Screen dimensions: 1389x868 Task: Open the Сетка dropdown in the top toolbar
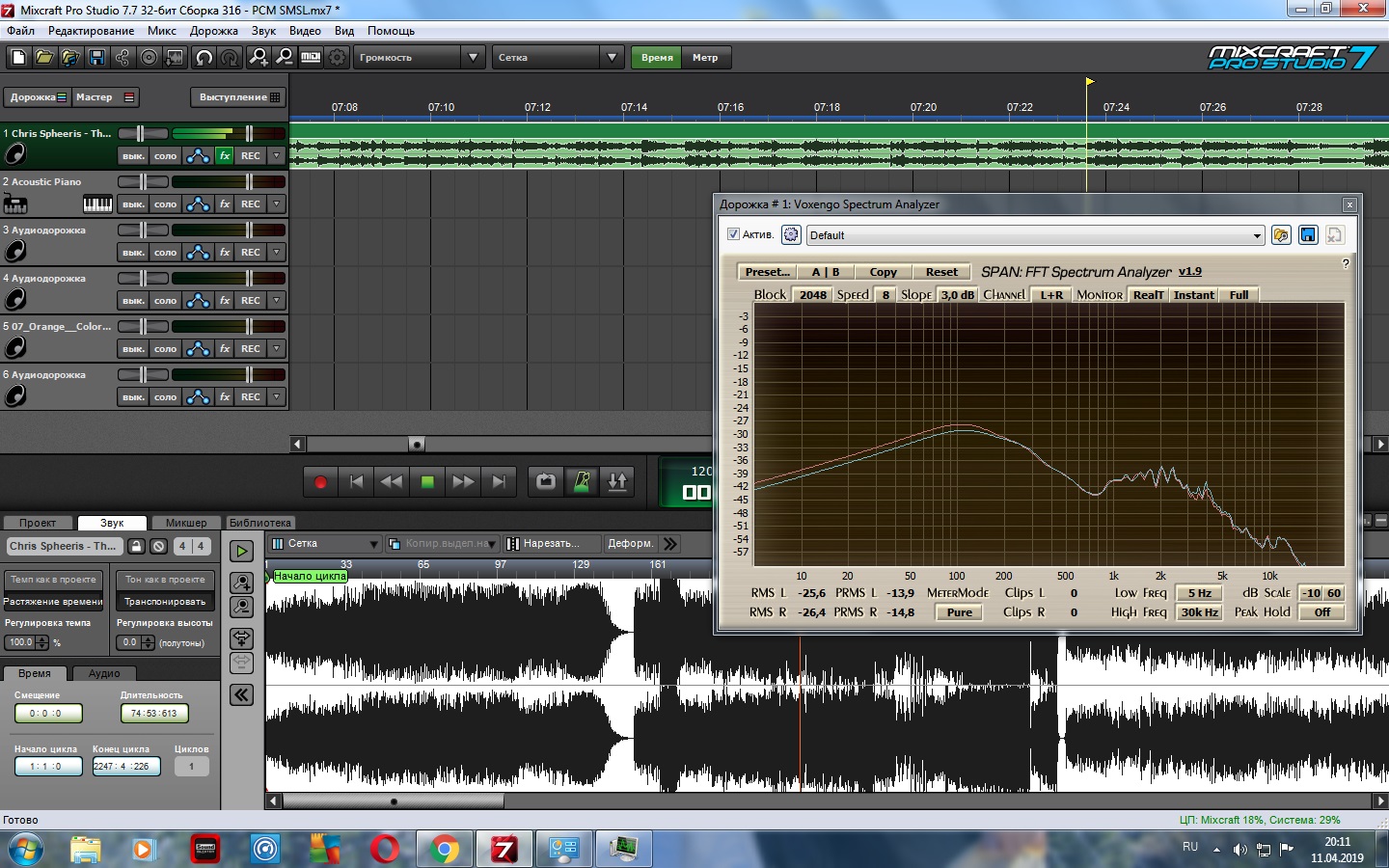(612, 58)
